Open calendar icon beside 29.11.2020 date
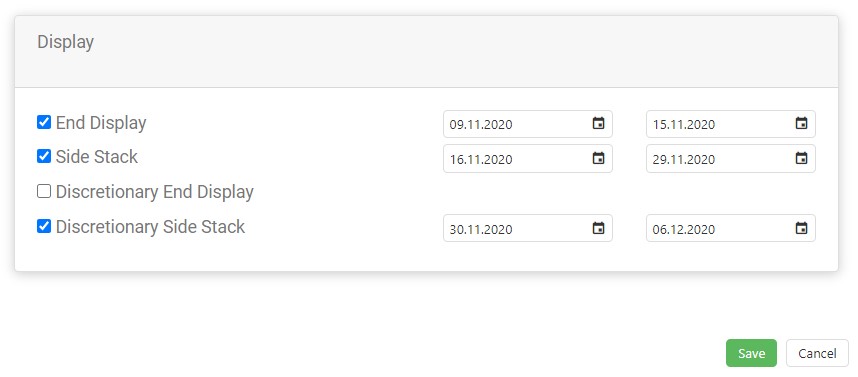This screenshot has height=377, width=858. click(x=801, y=159)
